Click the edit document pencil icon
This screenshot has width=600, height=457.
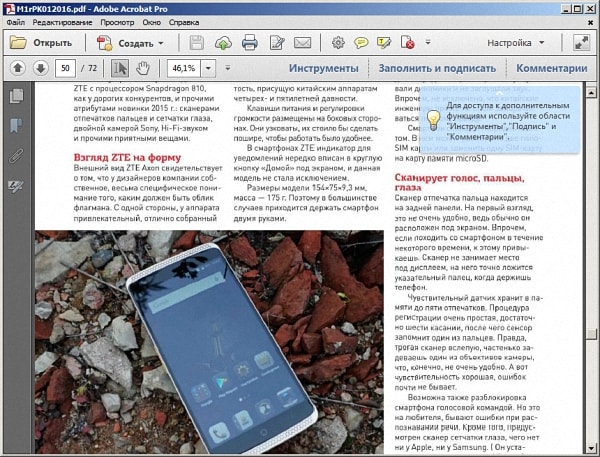click(277, 42)
